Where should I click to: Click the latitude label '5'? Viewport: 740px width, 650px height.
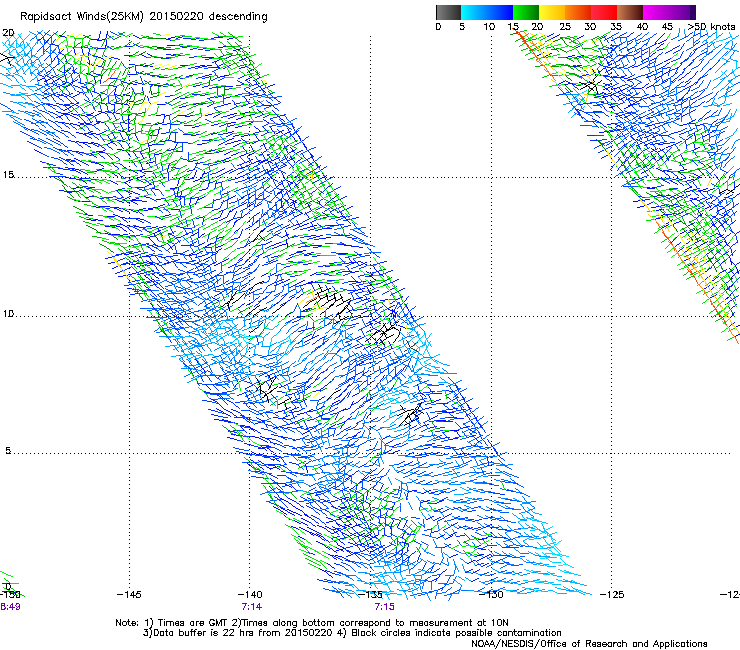[8, 451]
